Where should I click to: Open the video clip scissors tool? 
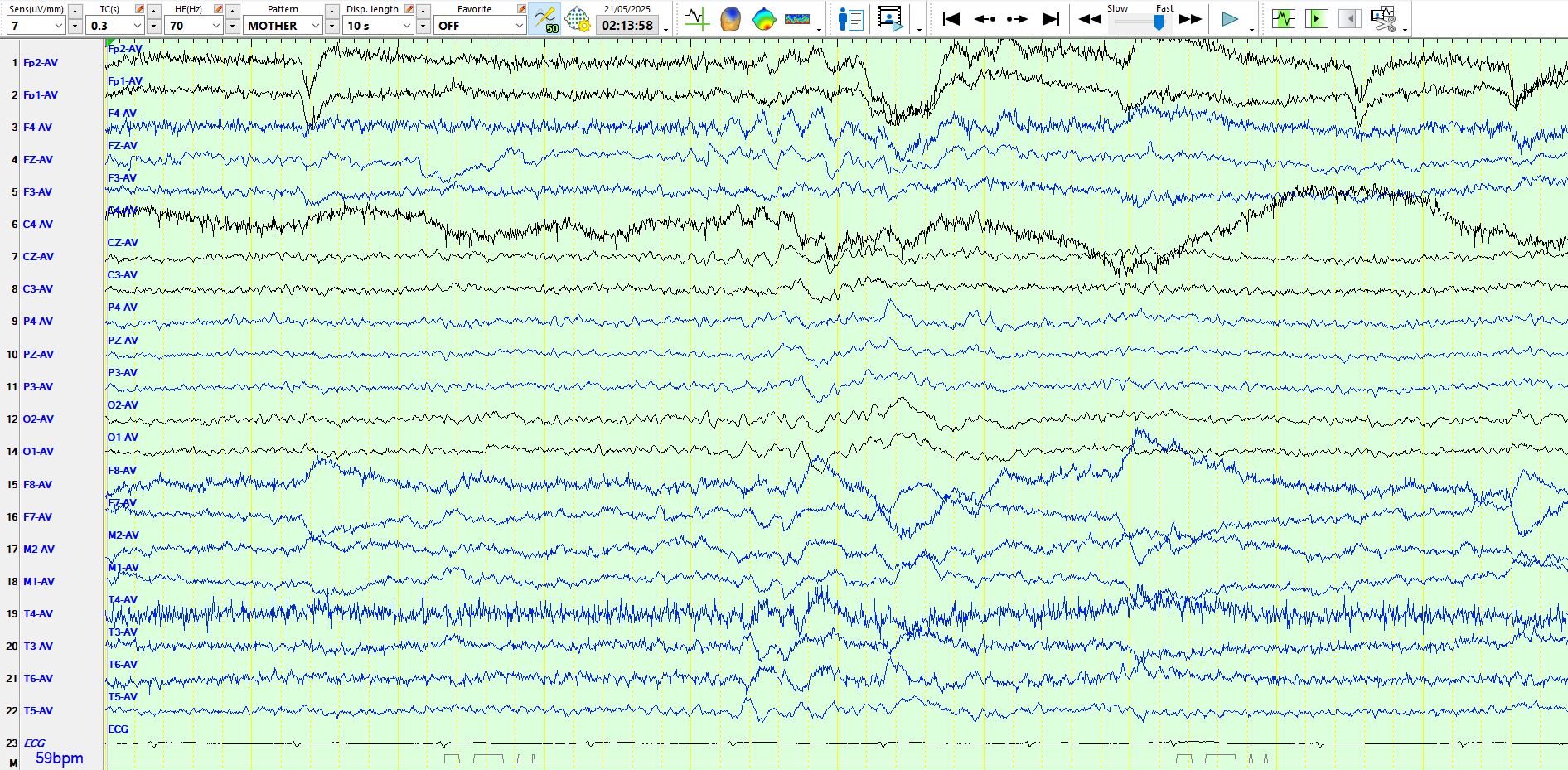pyautogui.click(x=1382, y=18)
